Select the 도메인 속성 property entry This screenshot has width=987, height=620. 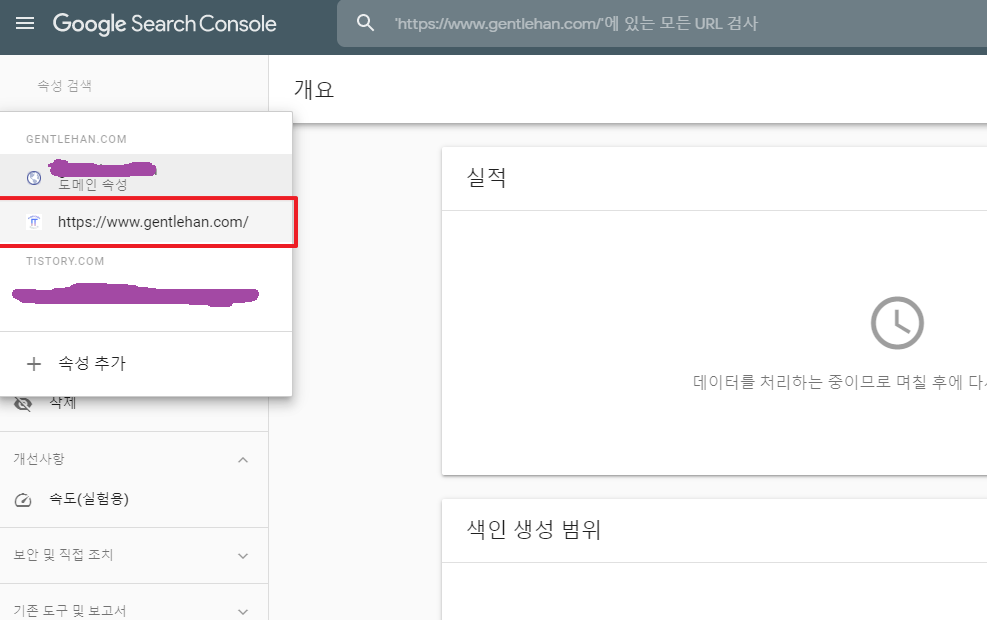tap(146, 176)
